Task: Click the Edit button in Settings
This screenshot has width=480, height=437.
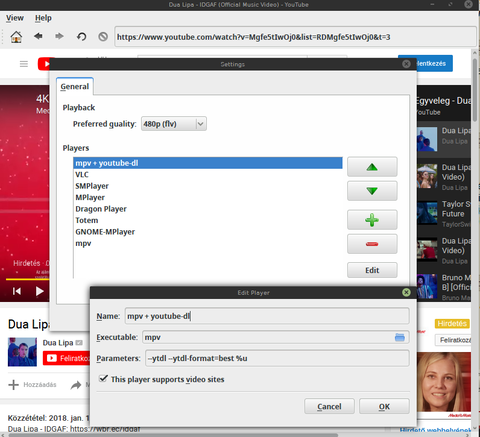Action: coord(372,270)
